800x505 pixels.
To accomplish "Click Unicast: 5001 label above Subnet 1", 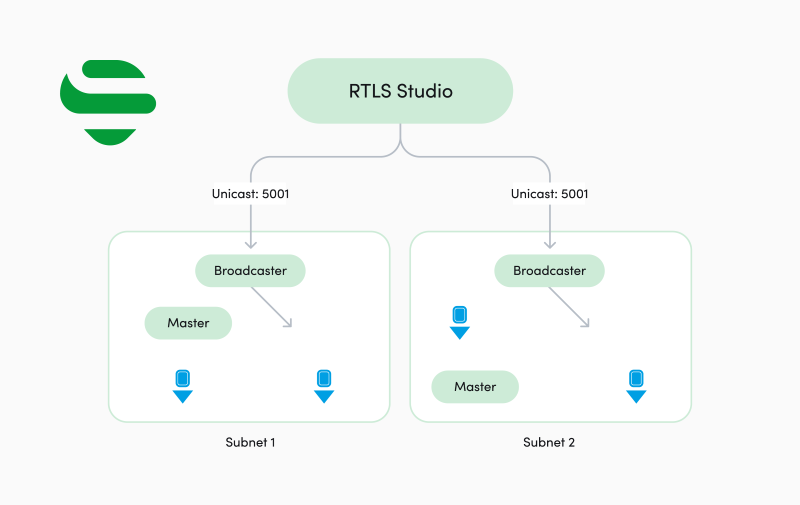I will click(x=251, y=194).
